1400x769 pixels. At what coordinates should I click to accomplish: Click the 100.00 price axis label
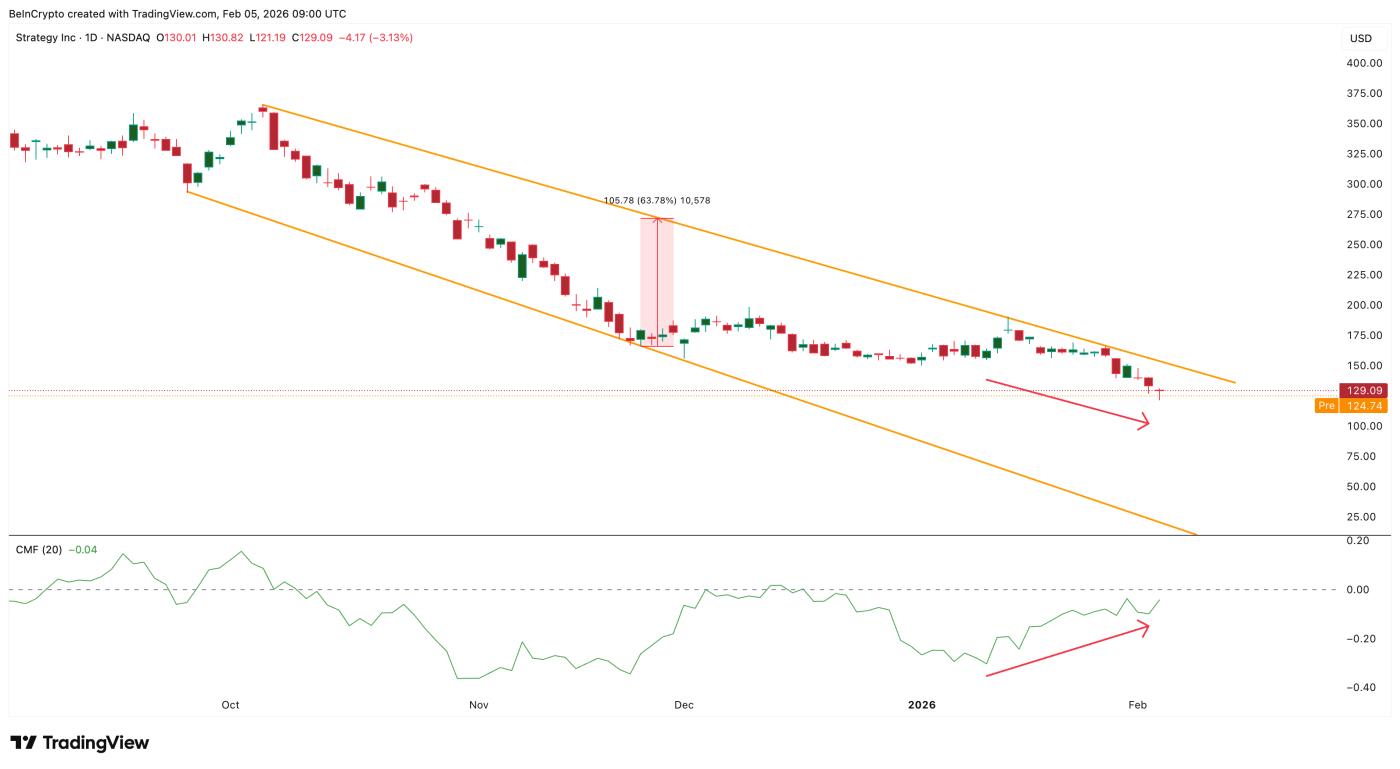click(x=1364, y=426)
